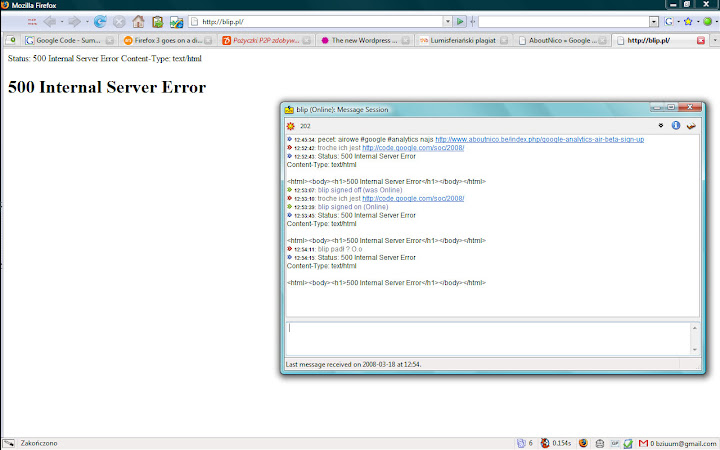Screen dimensions: 720x450
Task: Click blip Message Session title bar icon
Action: coord(289,110)
